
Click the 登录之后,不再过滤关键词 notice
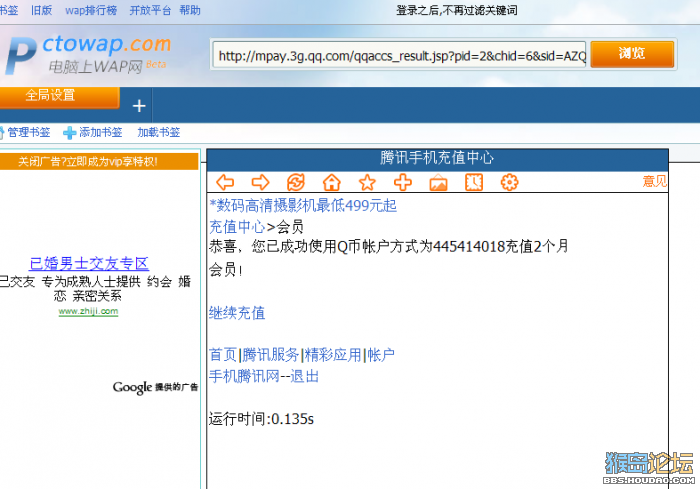[457, 10]
